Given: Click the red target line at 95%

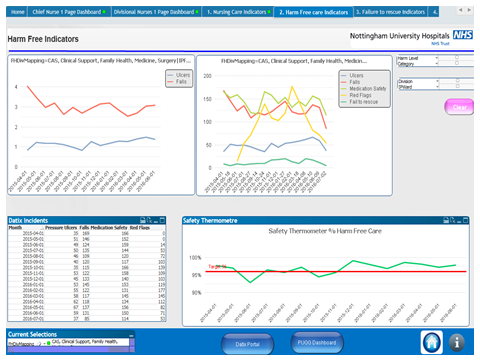Looking at the screenshot, I should click(335, 272).
